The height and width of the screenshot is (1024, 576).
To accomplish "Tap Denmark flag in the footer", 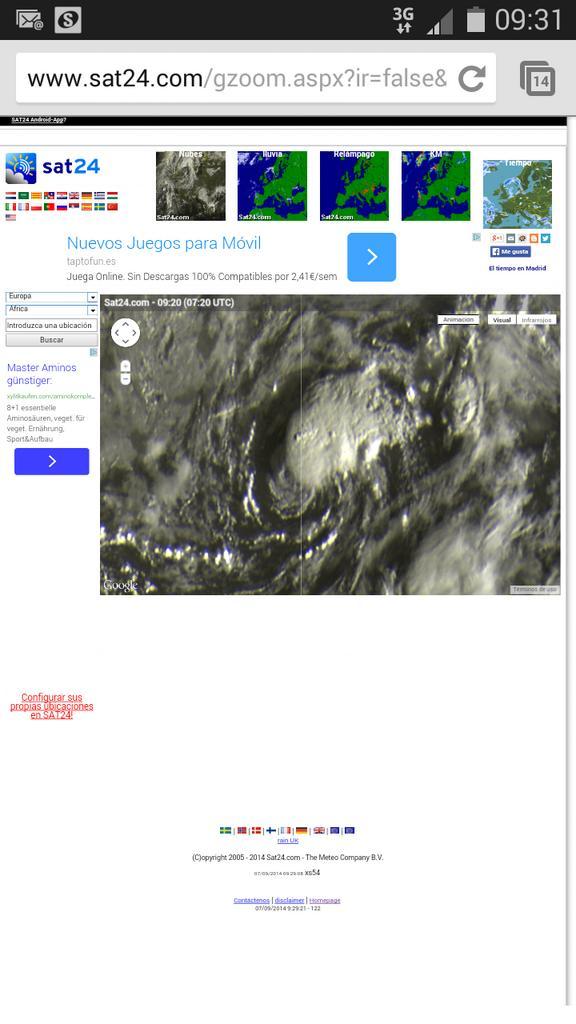I will point(257,831).
